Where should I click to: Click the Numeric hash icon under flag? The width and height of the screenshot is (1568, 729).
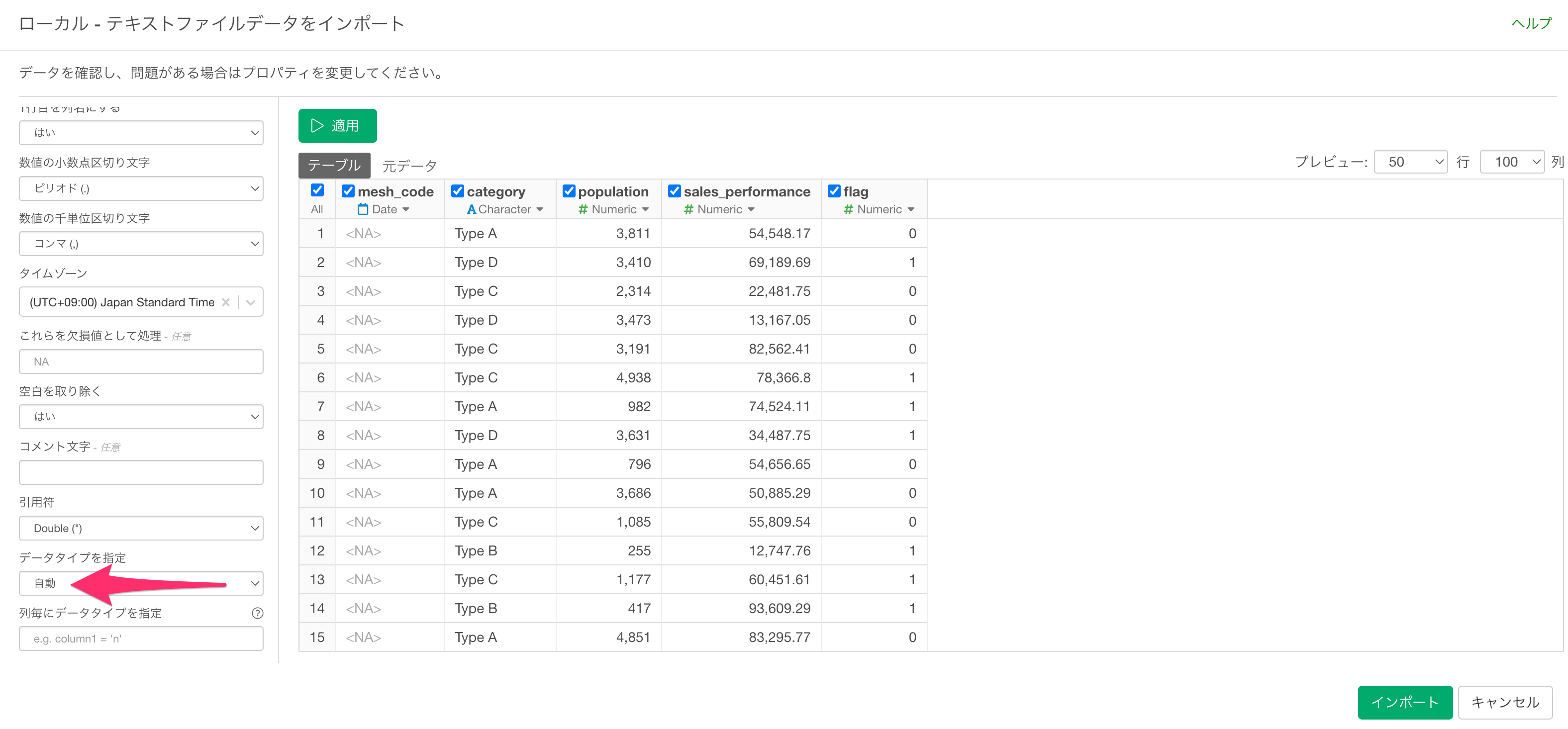[848, 209]
